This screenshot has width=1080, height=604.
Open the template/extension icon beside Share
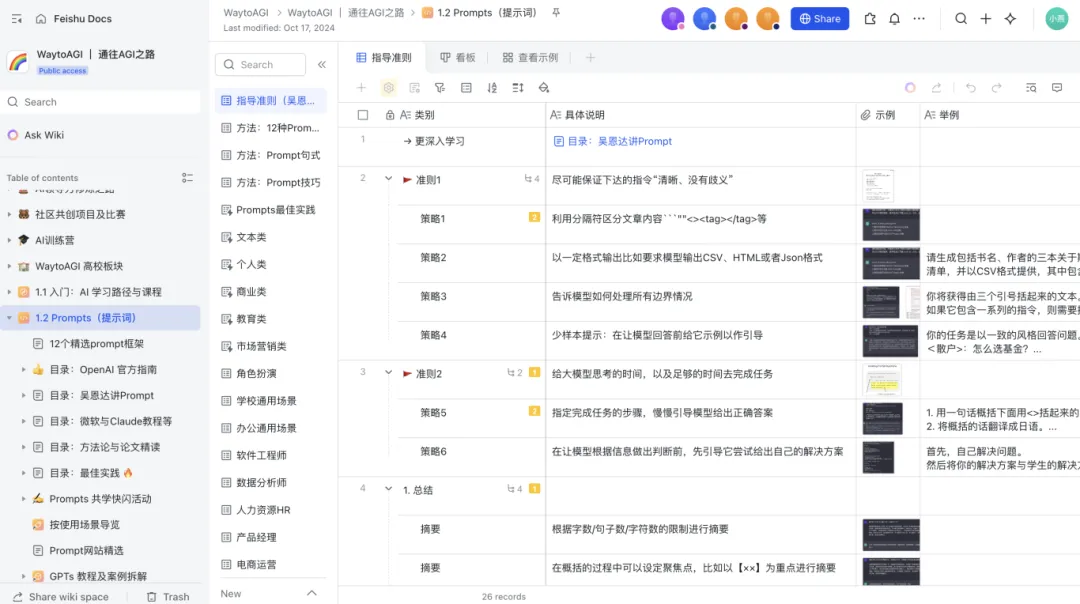click(x=870, y=19)
